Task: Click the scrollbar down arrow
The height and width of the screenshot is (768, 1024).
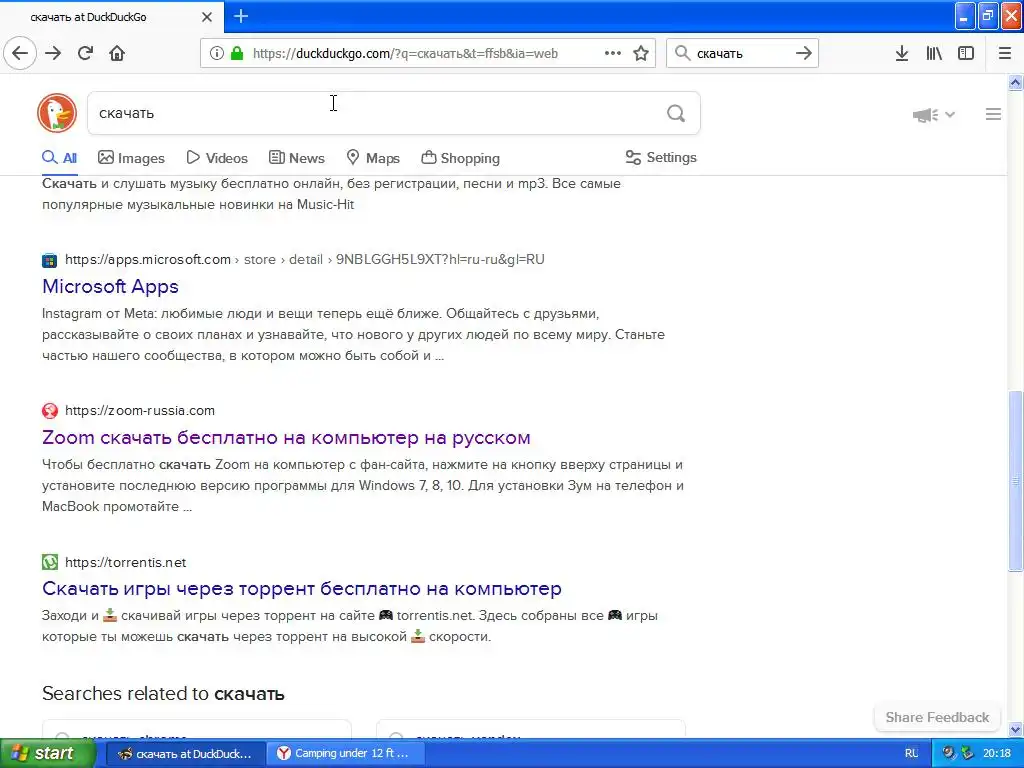Action: pyautogui.click(x=1016, y=729)
